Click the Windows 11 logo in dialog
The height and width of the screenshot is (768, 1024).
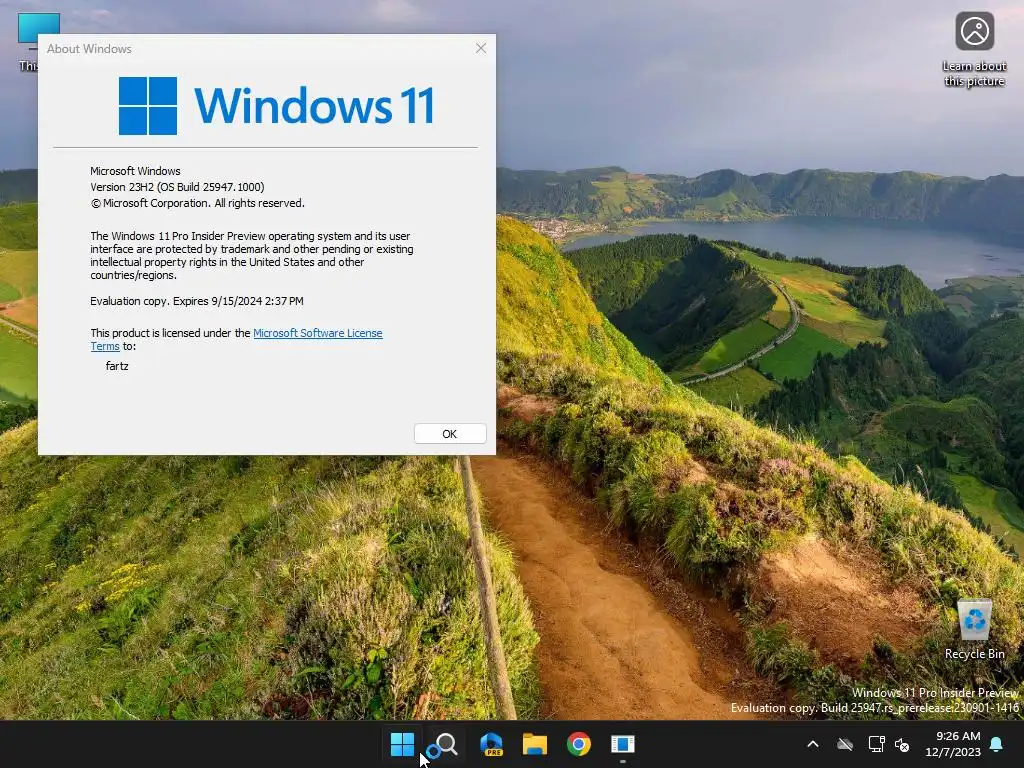(276, 105)
